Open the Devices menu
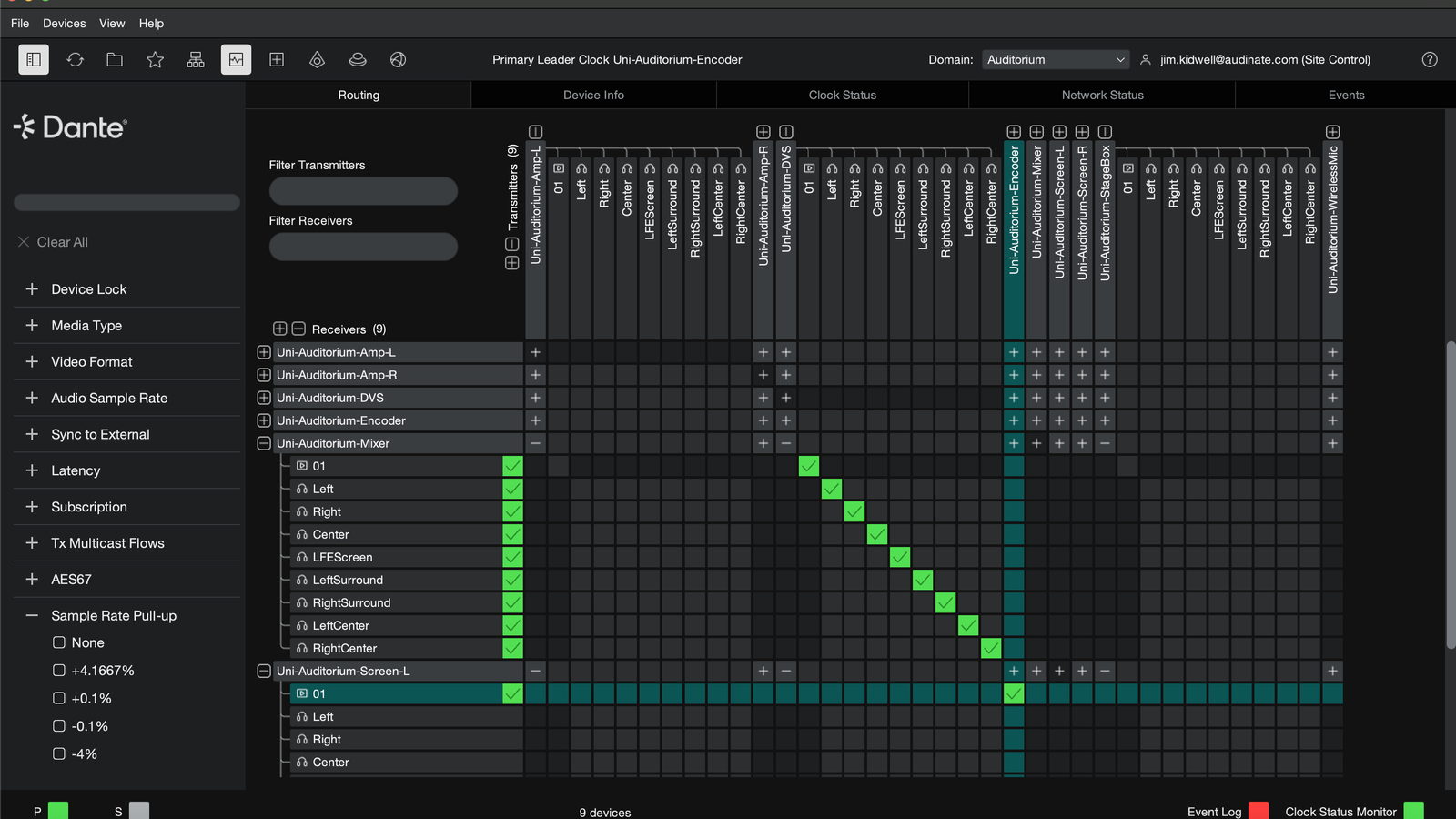The width and height of the screenshot is (1456, 819). click(x=65, y=24)
